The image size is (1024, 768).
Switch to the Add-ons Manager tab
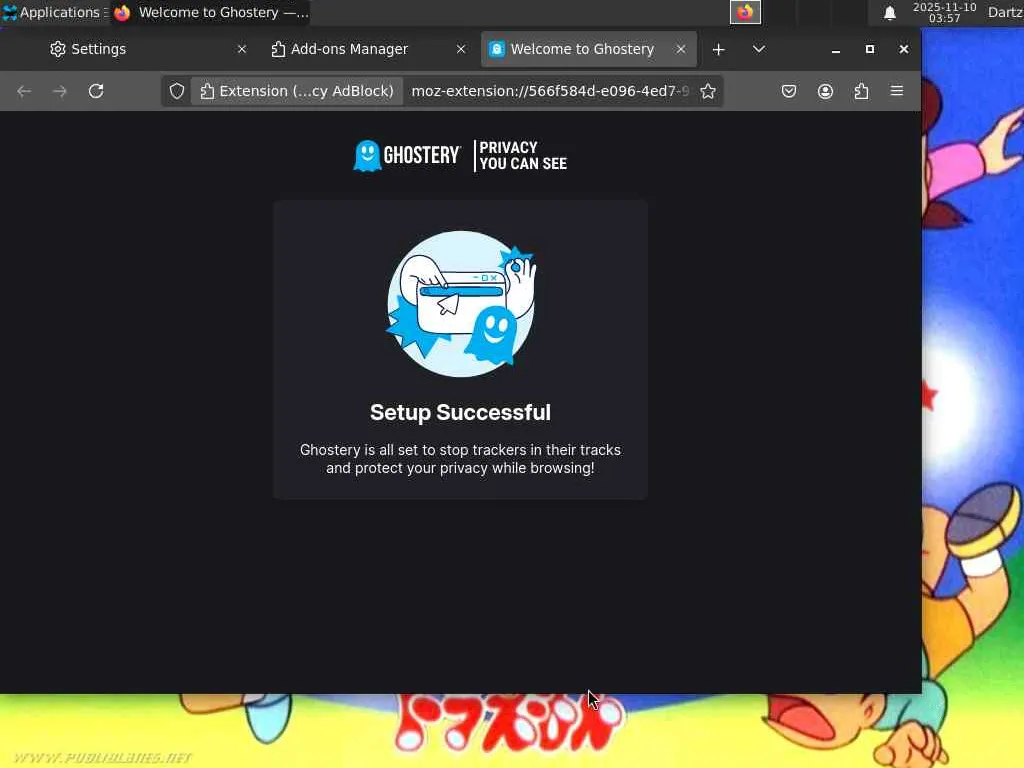tap(369, 50)
